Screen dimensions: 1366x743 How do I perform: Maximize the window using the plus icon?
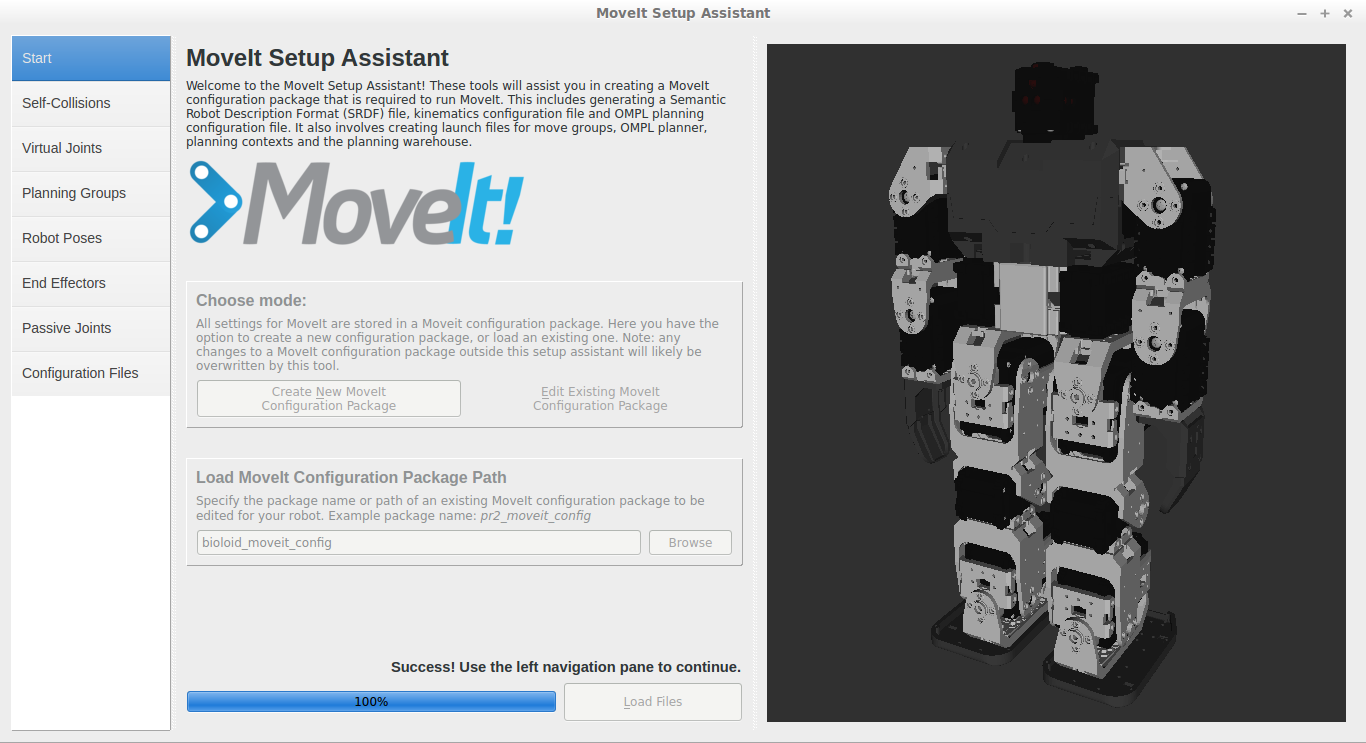[1324, 13]
